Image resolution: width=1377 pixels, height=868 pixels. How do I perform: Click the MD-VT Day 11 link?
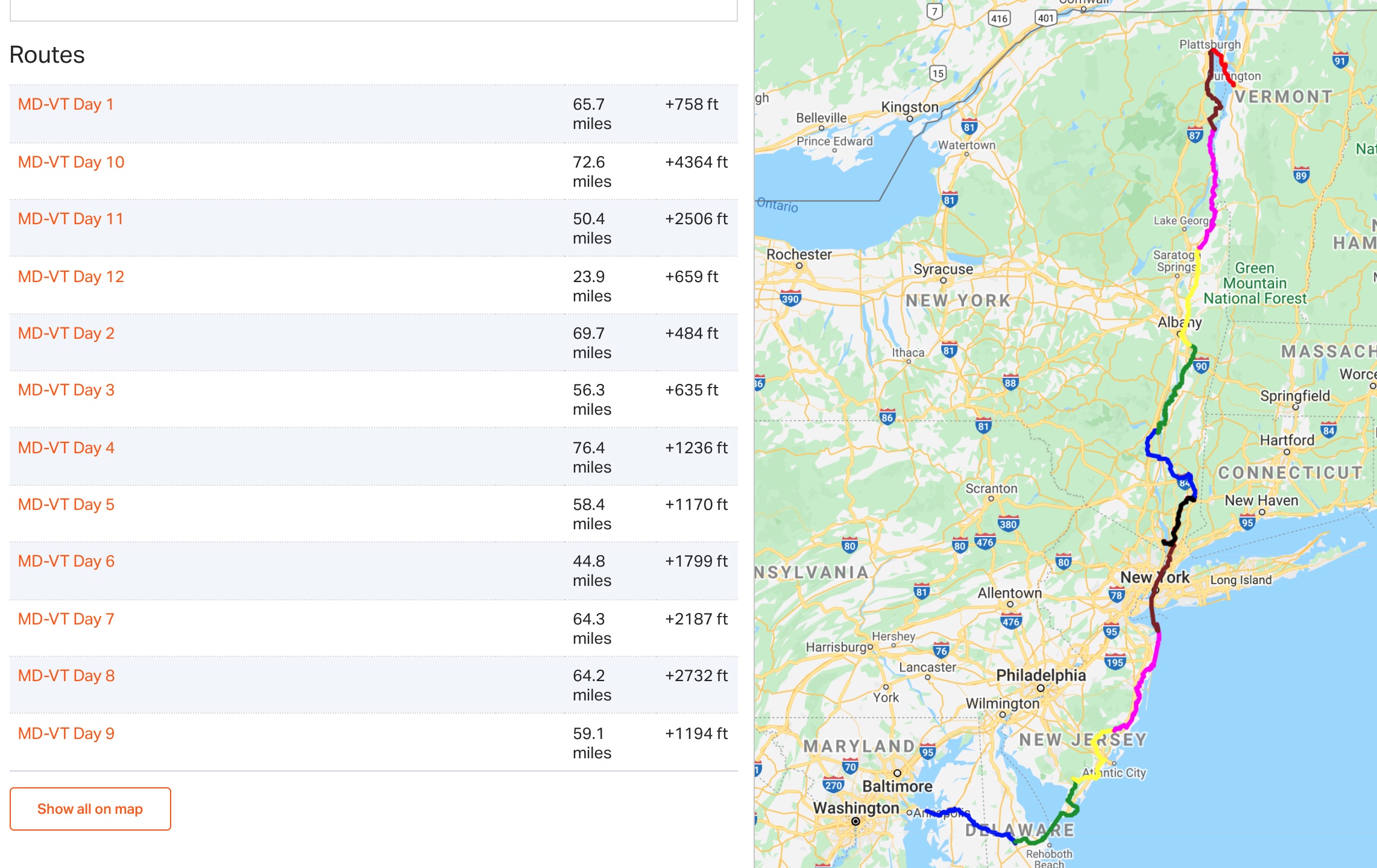coord(71,219)
